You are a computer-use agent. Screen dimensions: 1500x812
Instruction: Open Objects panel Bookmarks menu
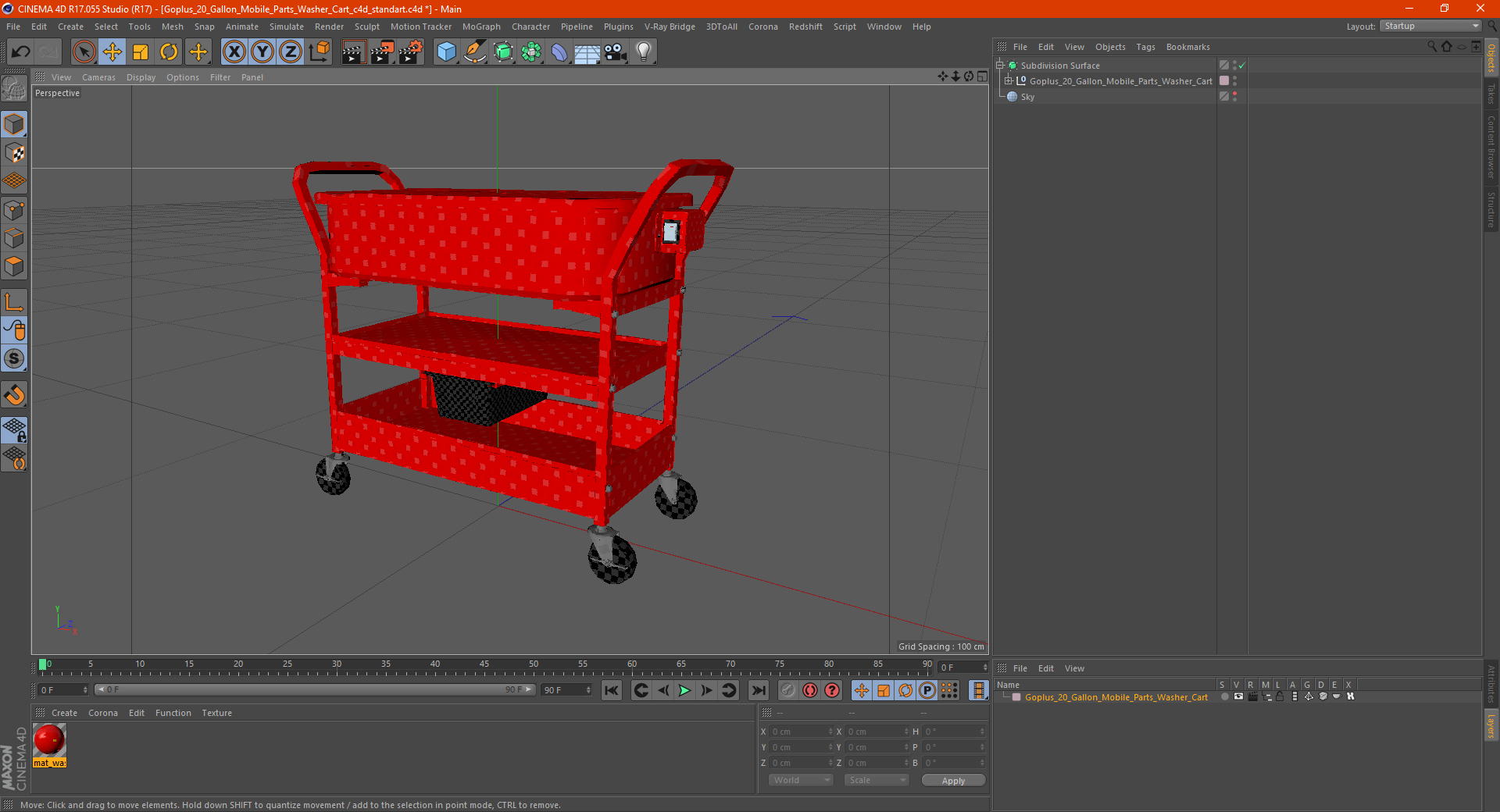point(1187,47)
